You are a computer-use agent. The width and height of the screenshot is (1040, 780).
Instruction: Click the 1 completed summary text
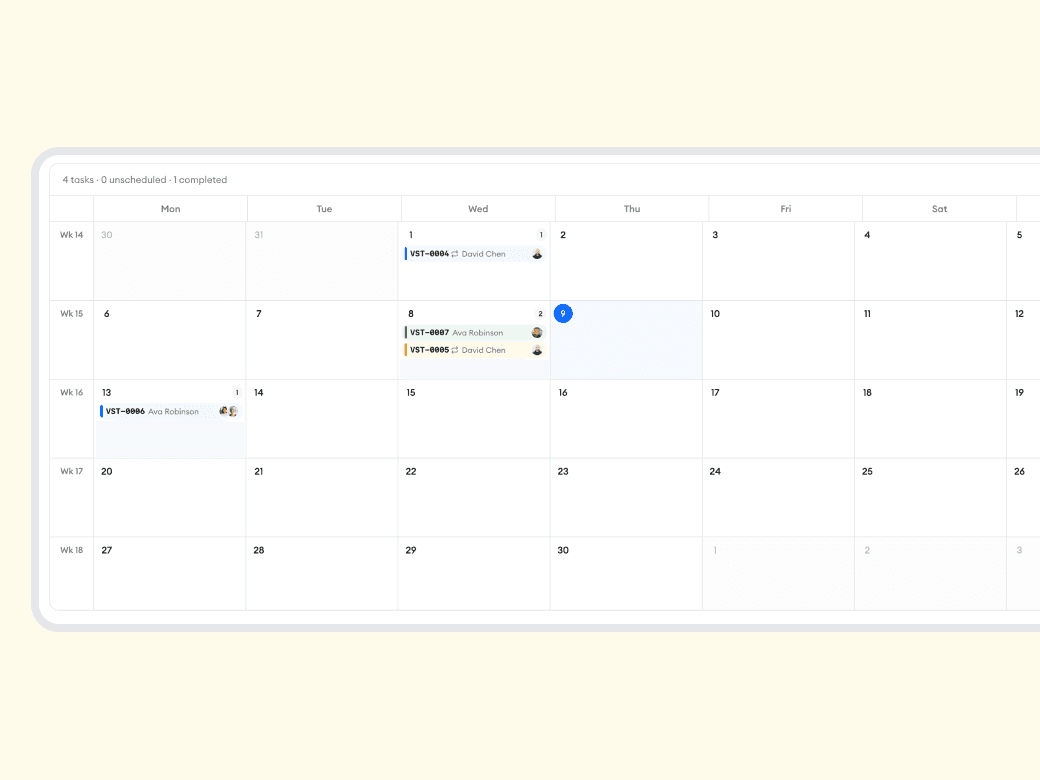[198, 180]
